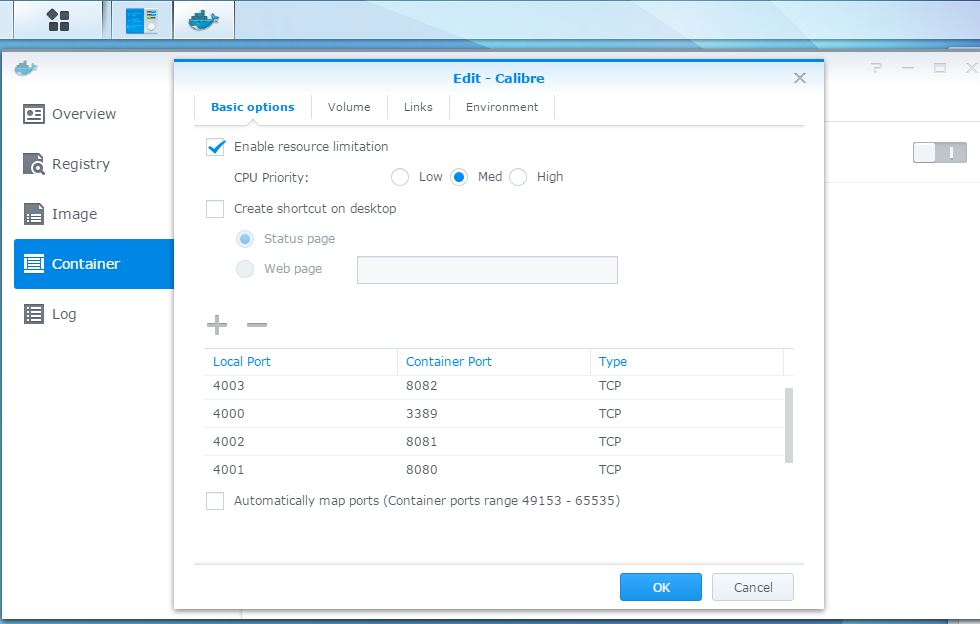Switch to the Basic options tab
Viewport: 980px width, 624px height.
[x=252, y=107]
